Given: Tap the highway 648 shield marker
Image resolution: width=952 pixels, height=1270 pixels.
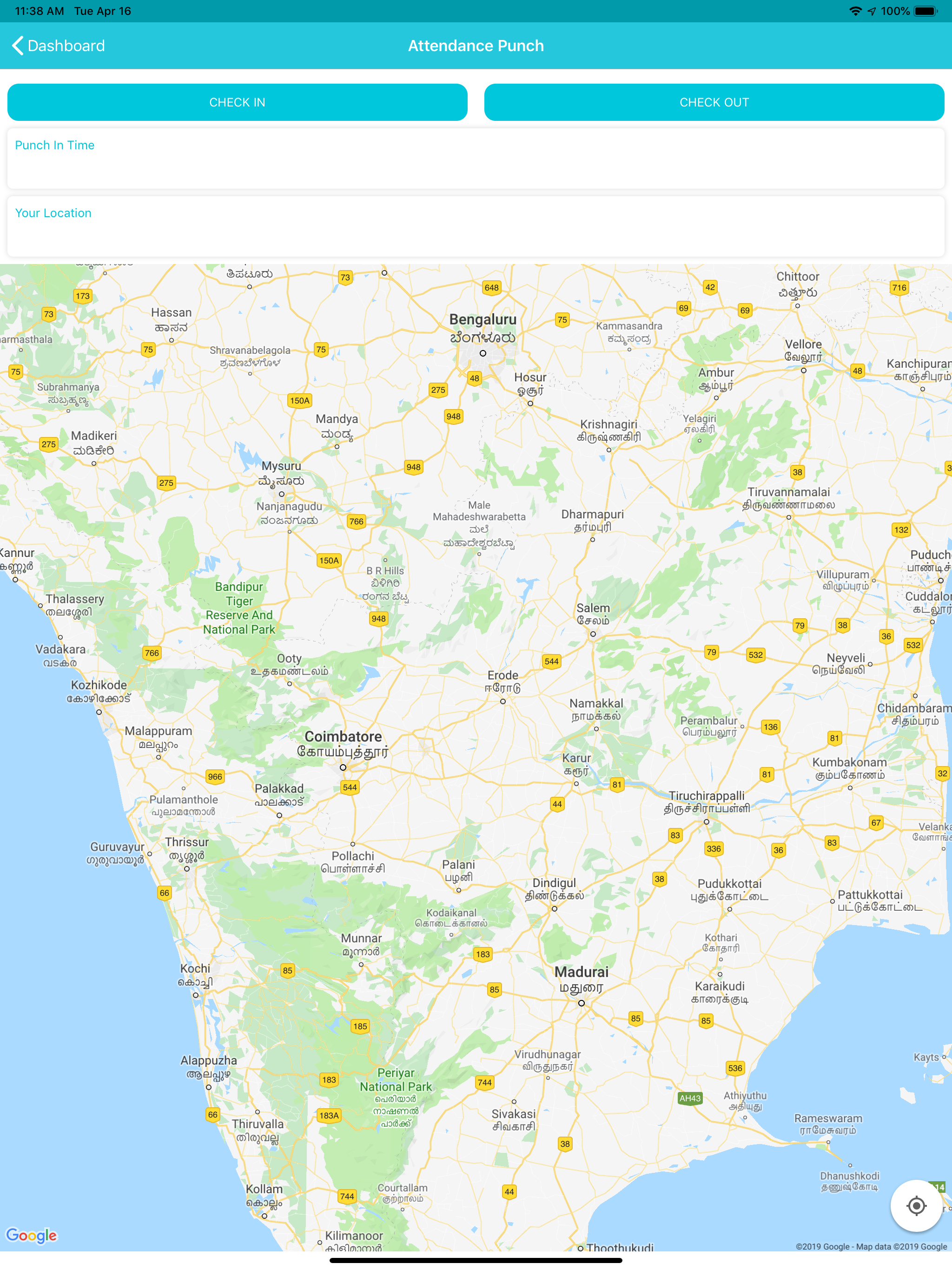Looking at the screenshot, I should pyautogui.click(x=491, y=288).
